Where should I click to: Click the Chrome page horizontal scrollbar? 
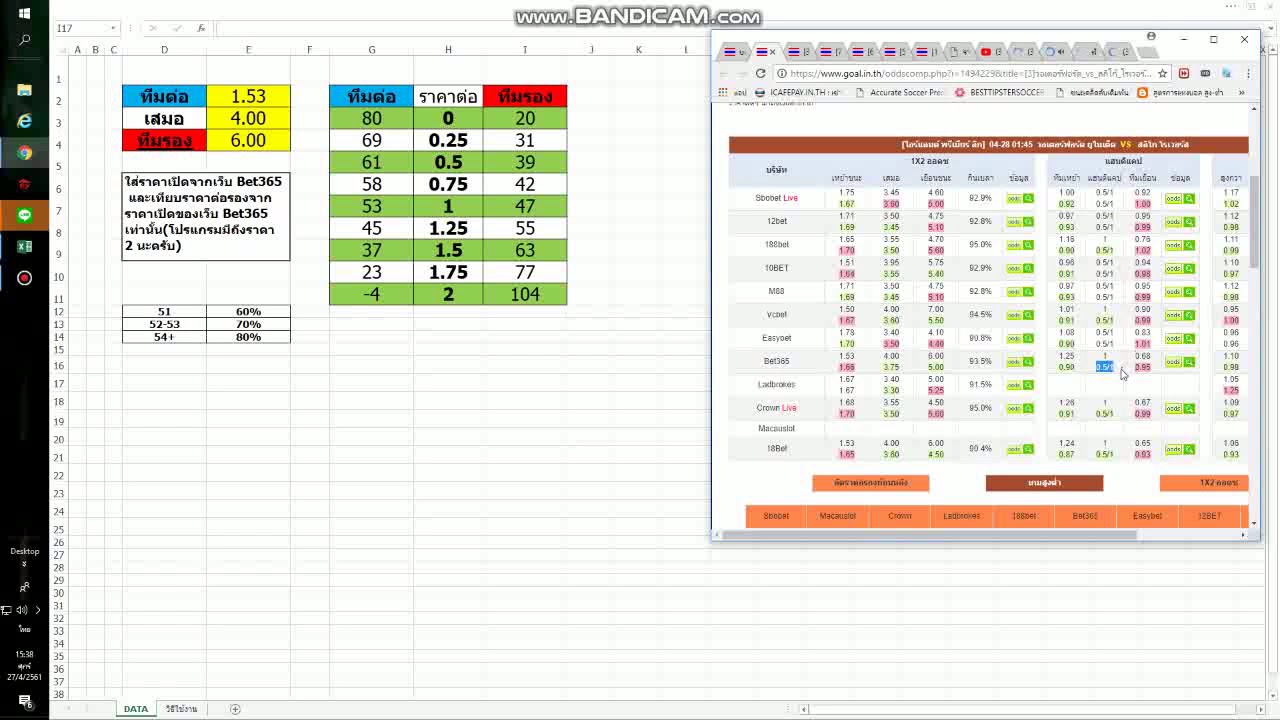tap(930, 535)
